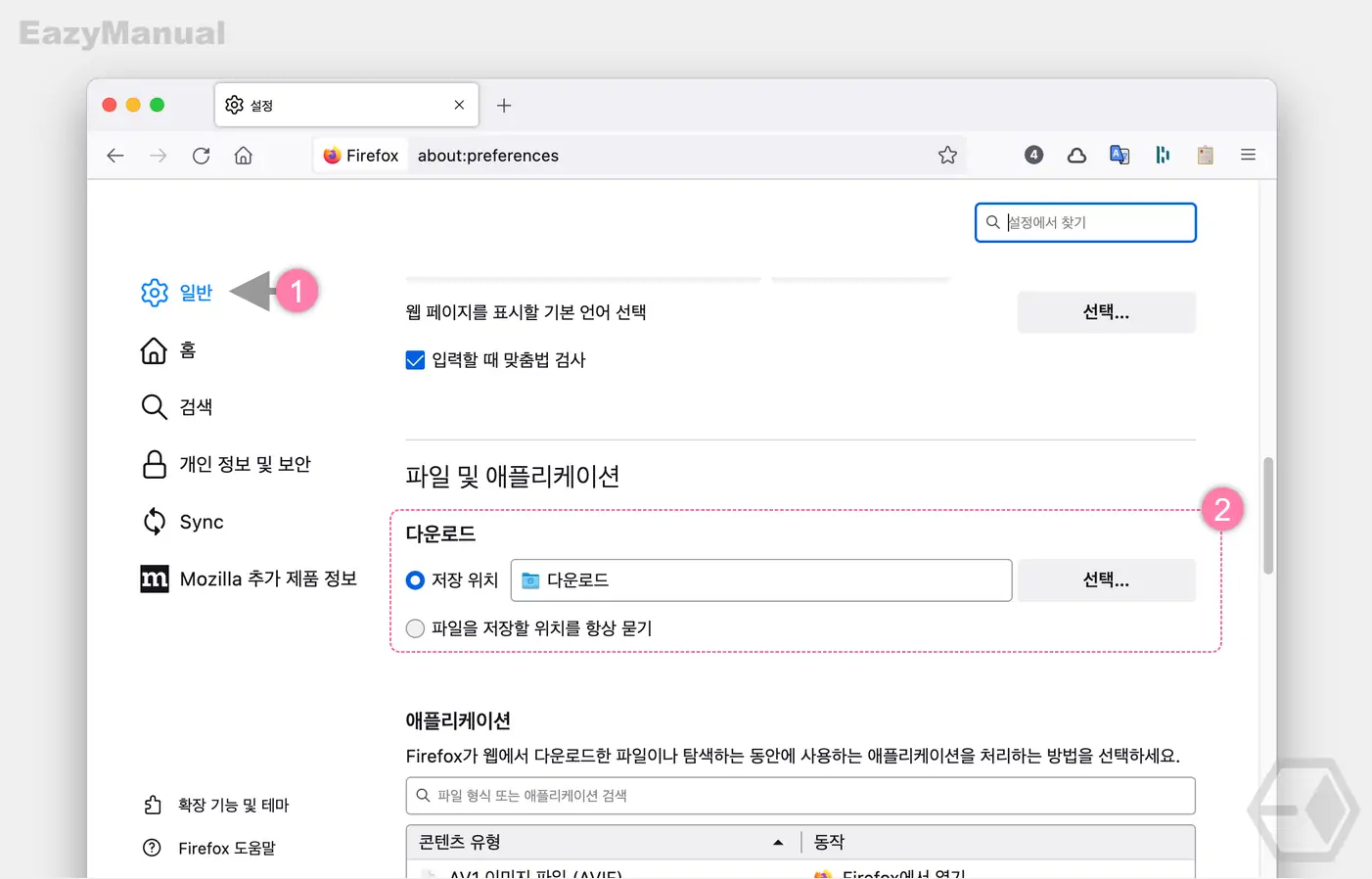Click 선택... button for download folder
This screenshot has width=1372, height=879.
pos(1106,580)
